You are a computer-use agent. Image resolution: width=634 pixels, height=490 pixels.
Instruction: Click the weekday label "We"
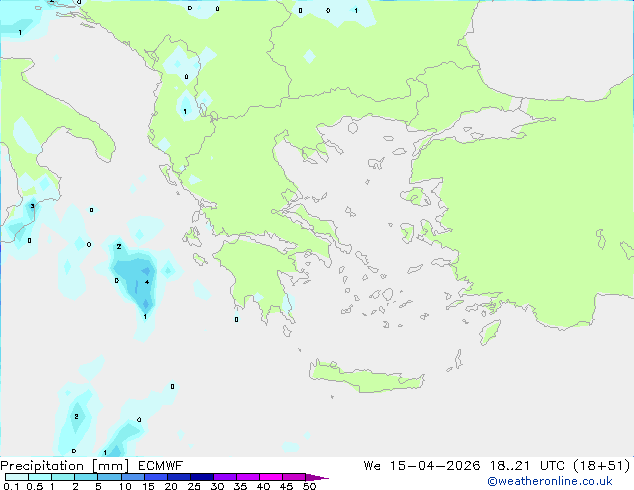(372, 466)
